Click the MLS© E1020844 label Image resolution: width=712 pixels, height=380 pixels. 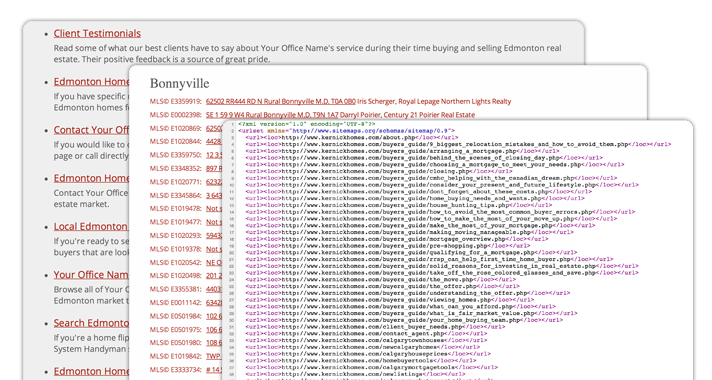[176, 142]
